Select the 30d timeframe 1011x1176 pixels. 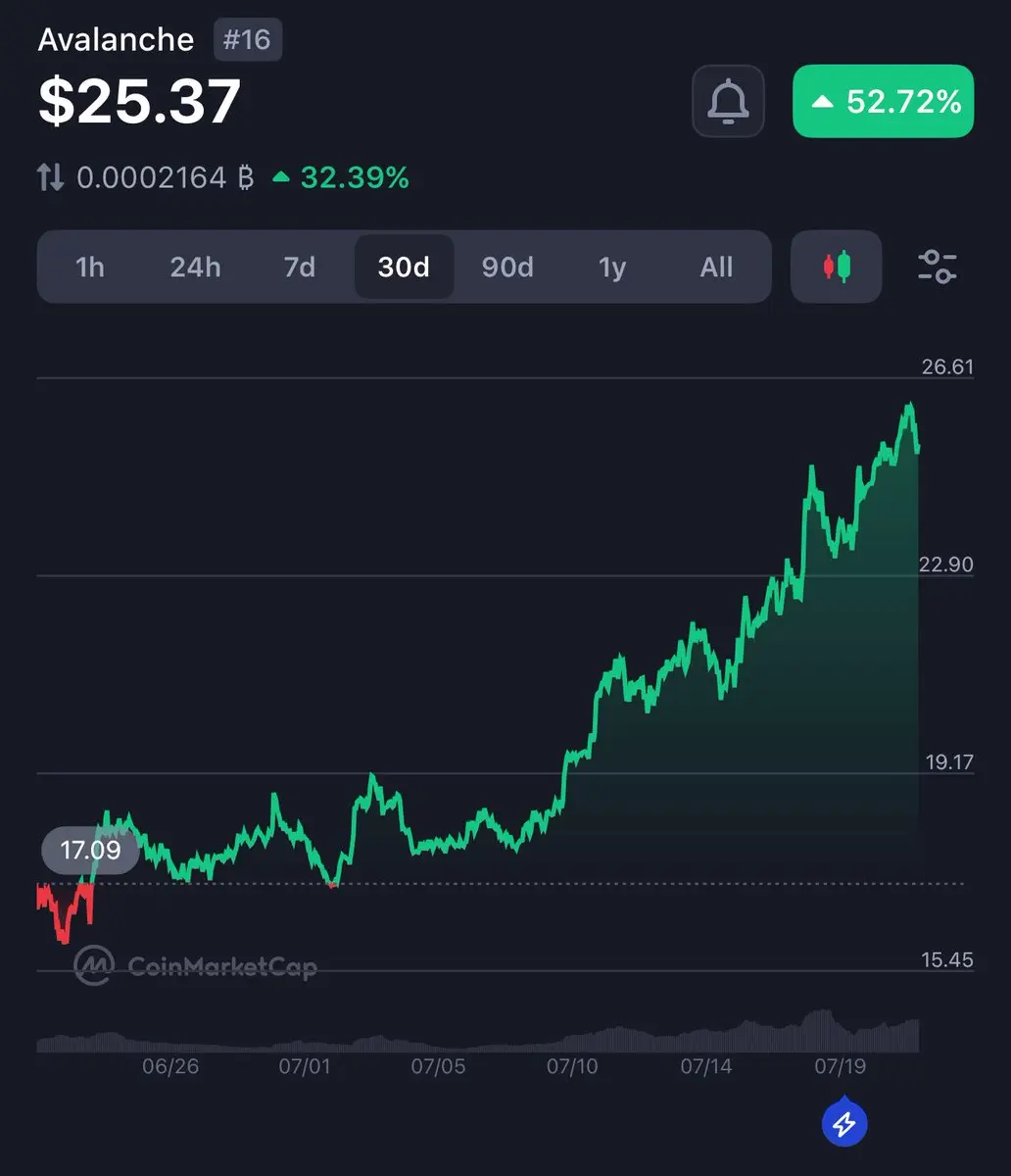pyautogui.click(x=404, y=267)
